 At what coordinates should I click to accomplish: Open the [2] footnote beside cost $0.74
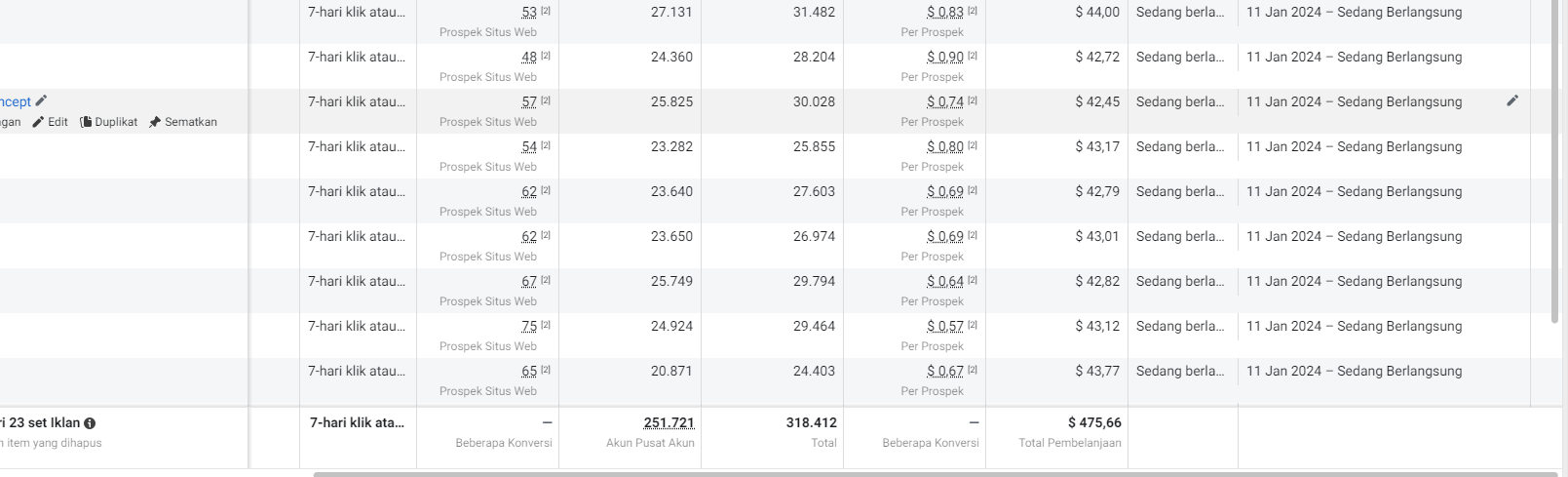click(973, 100)
